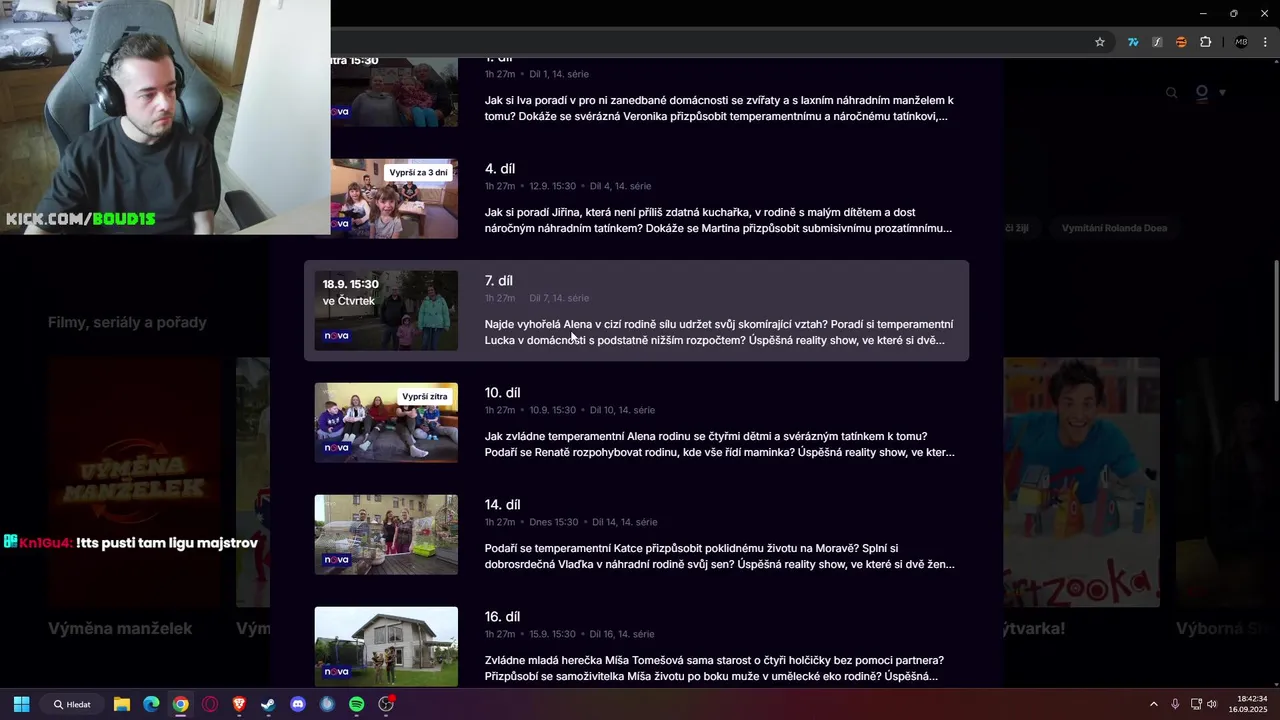Click the '14. díl' episode title
Screen dimensions: 1280x720
point(503,505)
